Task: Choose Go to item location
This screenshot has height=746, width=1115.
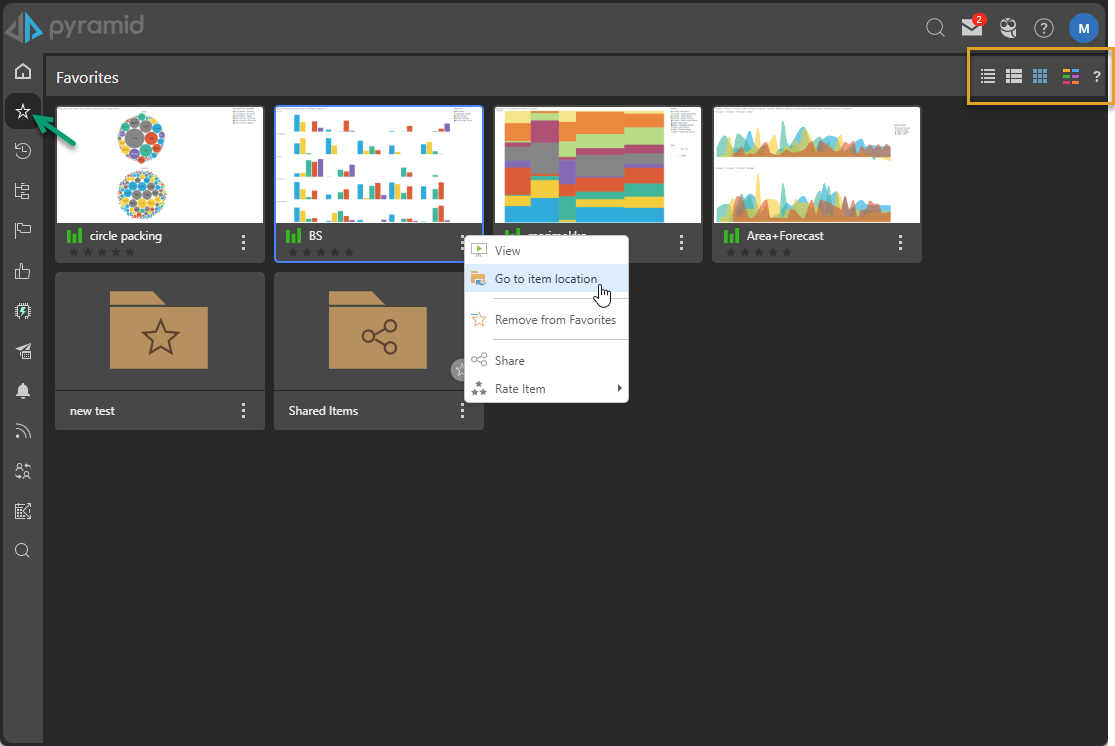Action: tap(546, 279)
